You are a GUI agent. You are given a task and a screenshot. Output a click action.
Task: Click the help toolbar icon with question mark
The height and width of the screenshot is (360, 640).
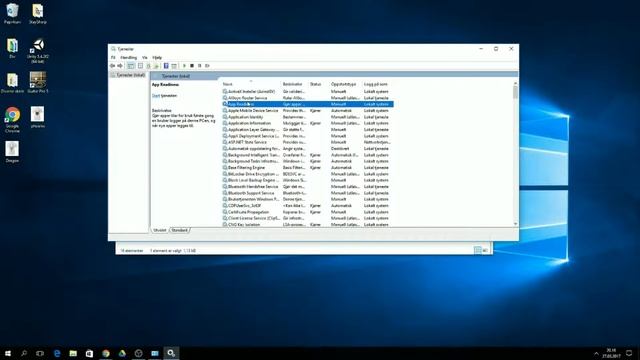[166, 66]
